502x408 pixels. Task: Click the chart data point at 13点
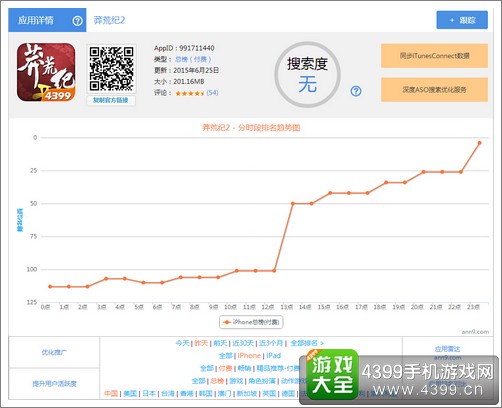click(293, 203)
